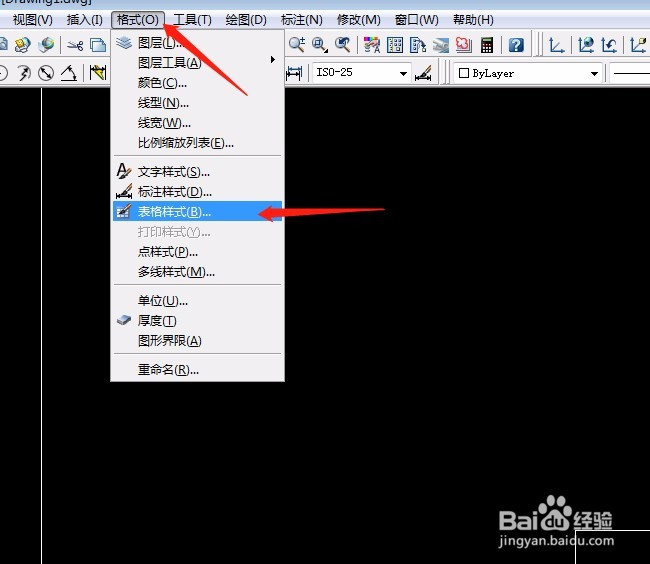Click the 格式(O) menu
This screenshot has width=650, height=564.
138,19
